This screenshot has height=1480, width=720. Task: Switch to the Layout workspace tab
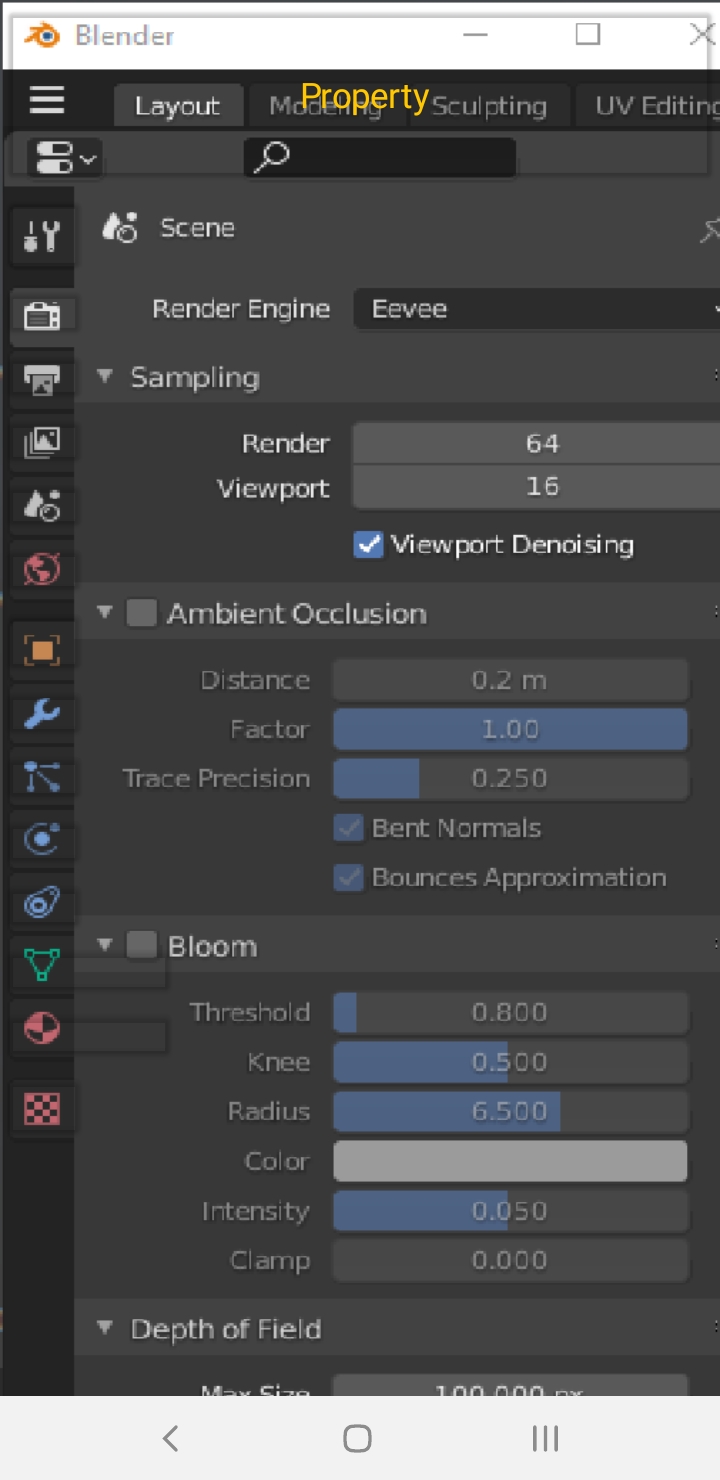[x=177, y=106]
